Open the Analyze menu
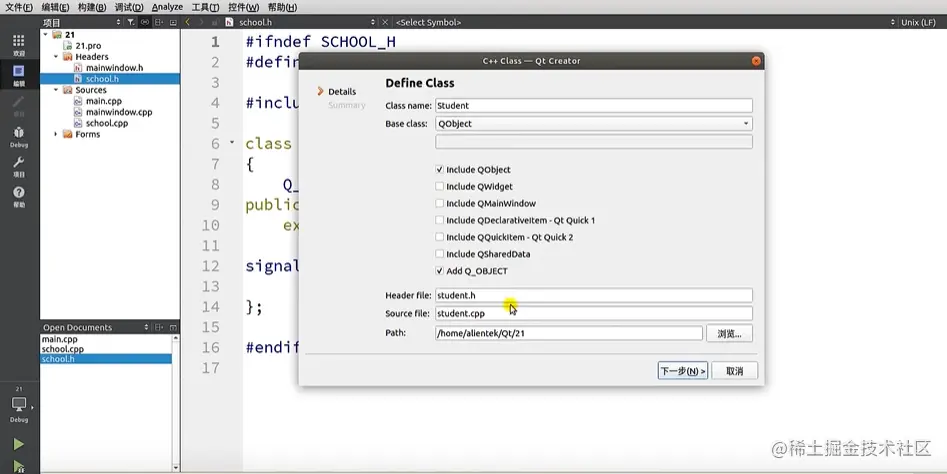 167,7
